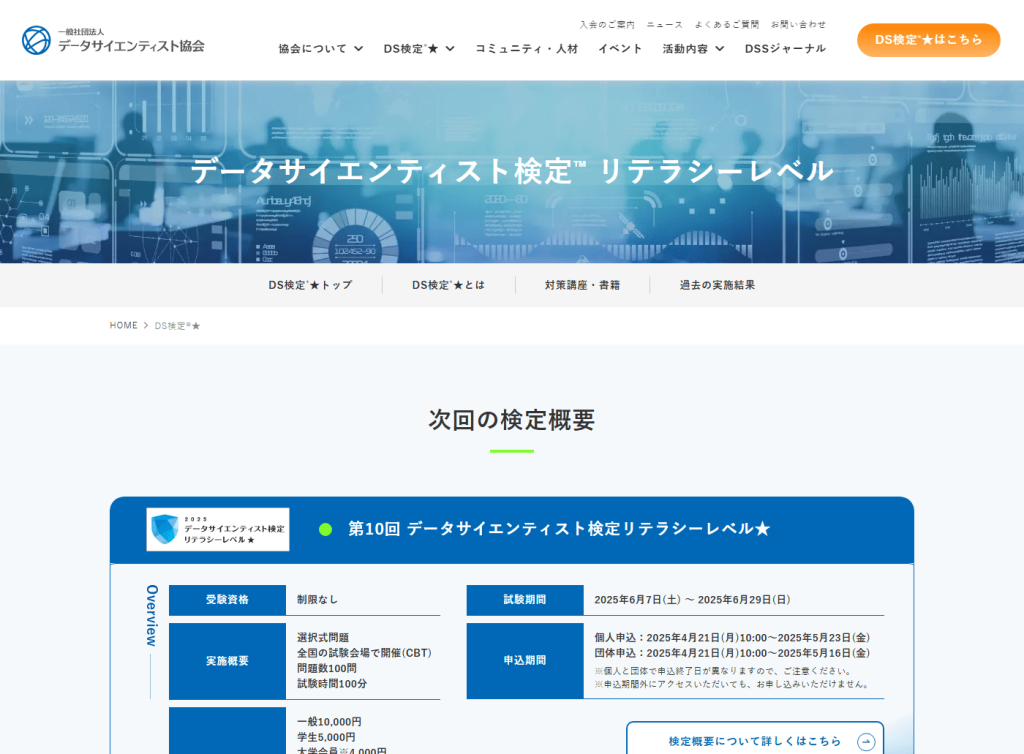
Task: Click the よくあるご質問 link
Action: point(727,25)
